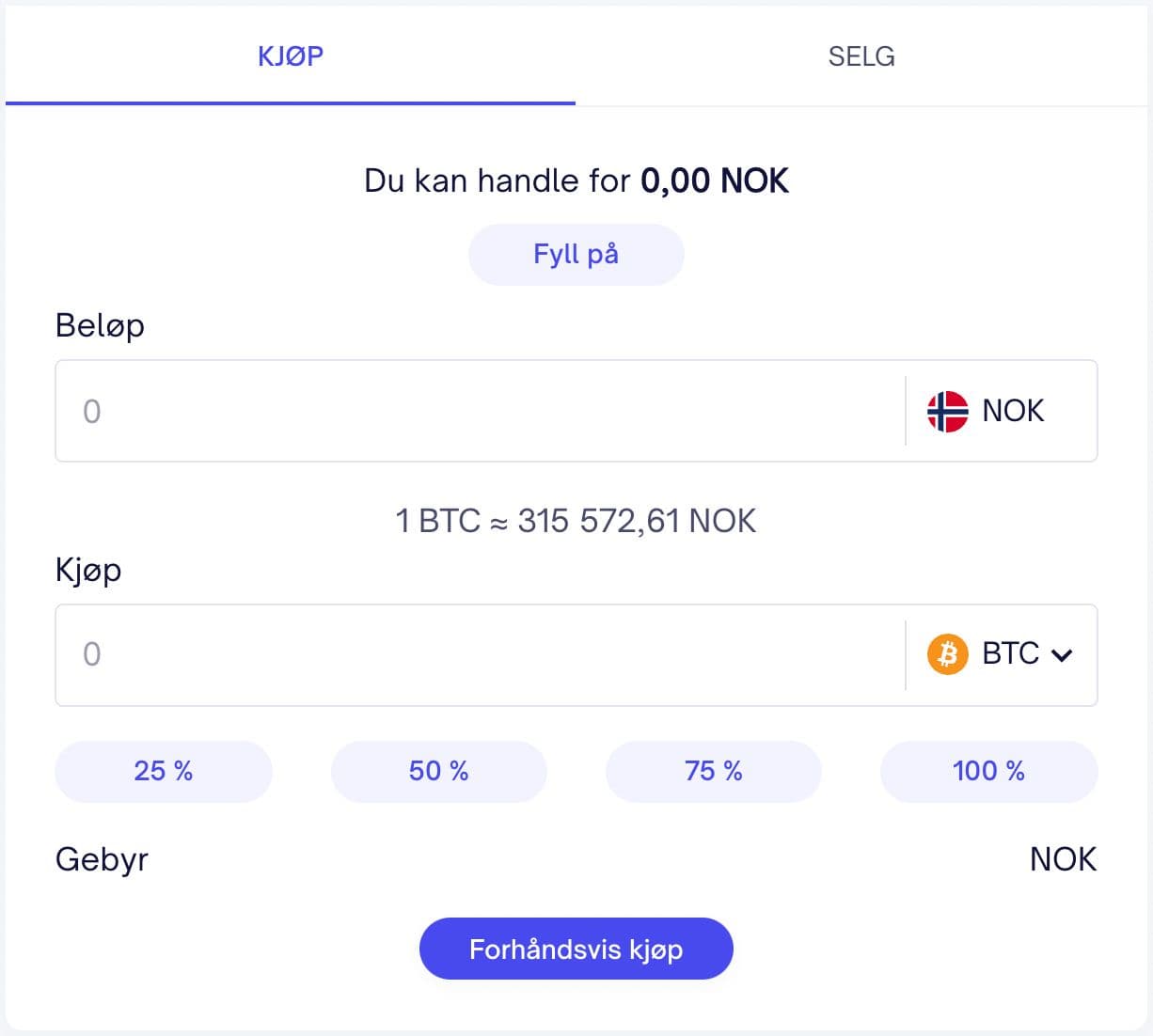This screenshot has width=1153, height=1036.
Task: Expand the chevron next to BTC
Action: click(x=1063, y=654)
